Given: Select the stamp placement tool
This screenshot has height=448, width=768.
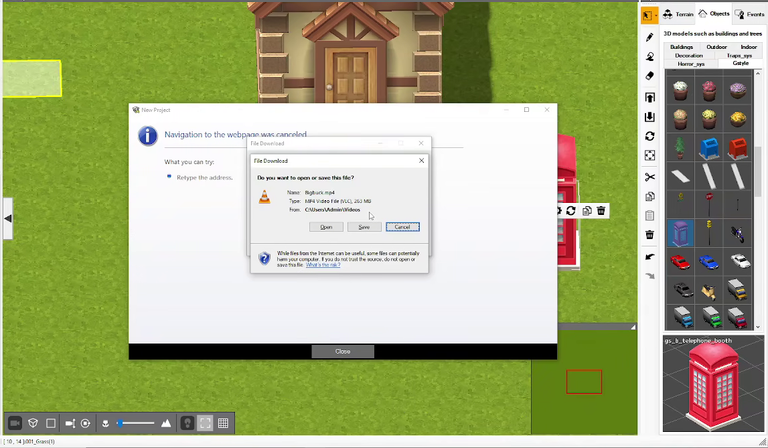Looking at the screenshot, I should (x=649, y=56).
